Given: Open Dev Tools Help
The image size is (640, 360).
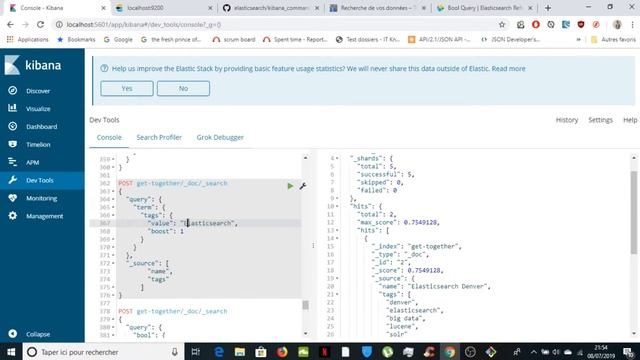Looking at the screenshot, I should [x=629, y=120].
